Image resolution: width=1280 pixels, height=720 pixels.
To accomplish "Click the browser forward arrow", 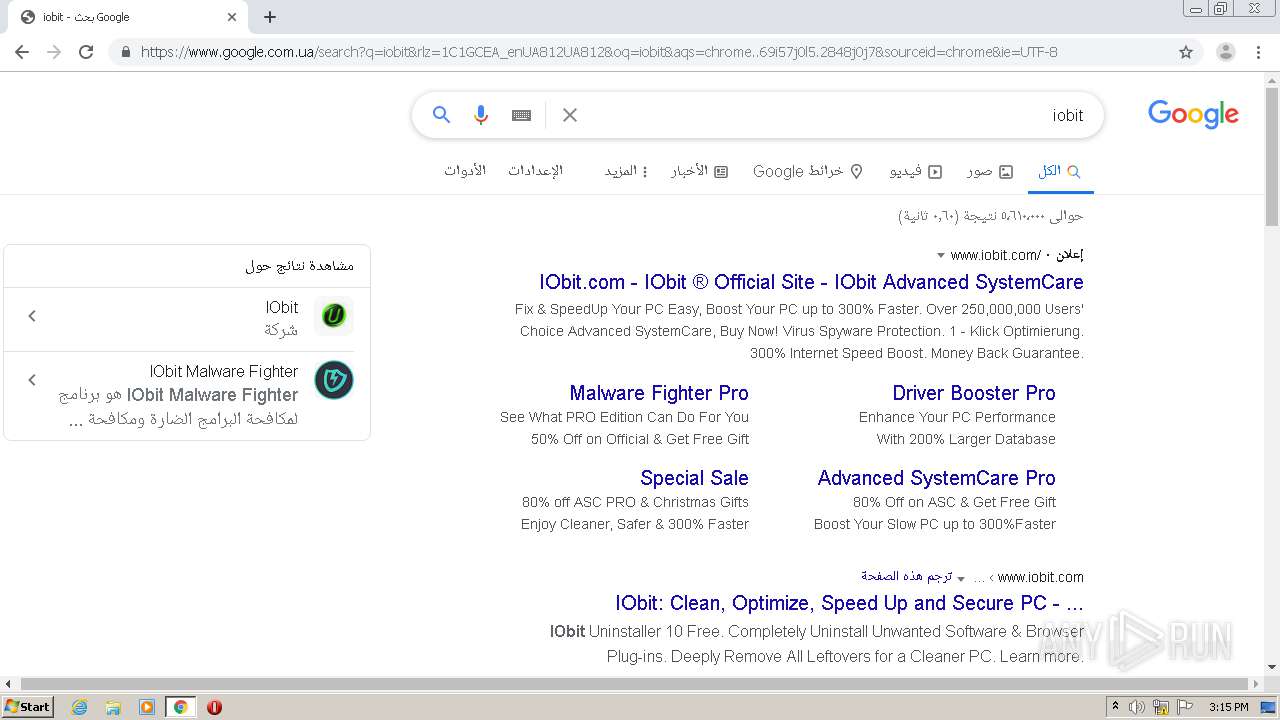I will 54,52.
